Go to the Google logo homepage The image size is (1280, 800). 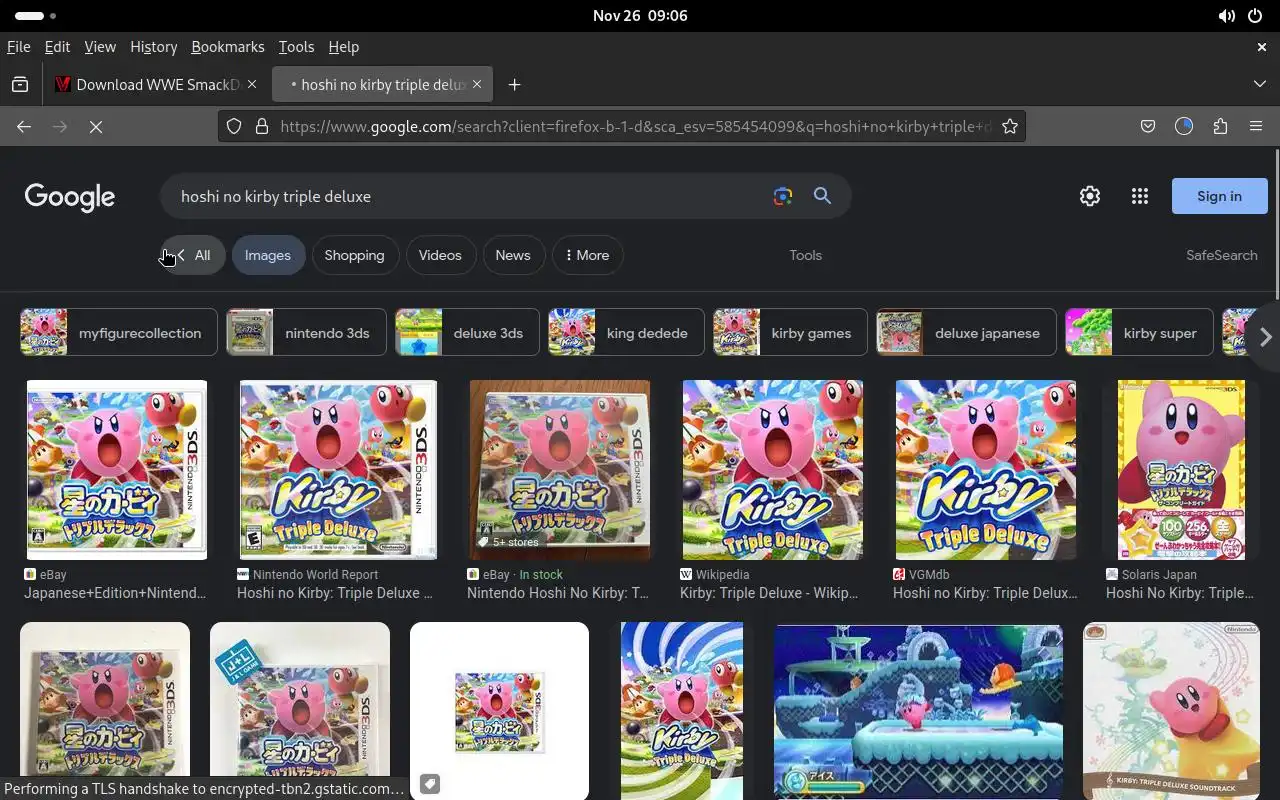(70, 197)
